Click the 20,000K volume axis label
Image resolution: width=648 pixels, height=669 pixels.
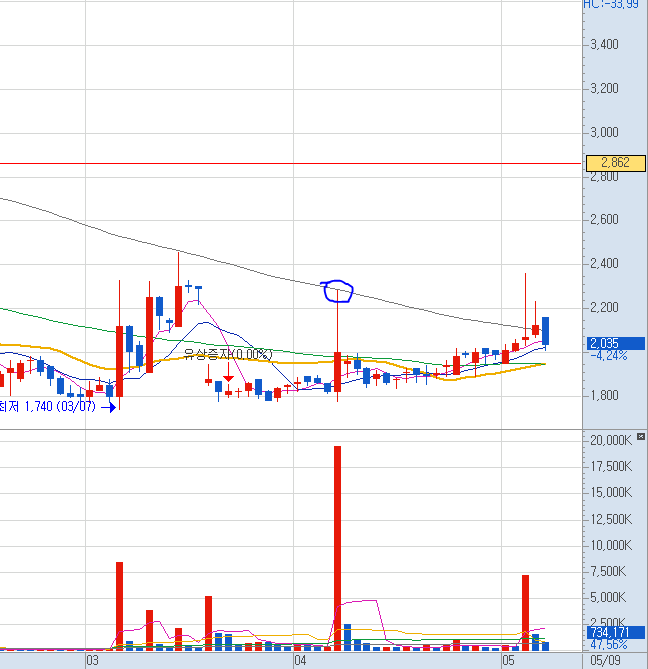(611, 440)
